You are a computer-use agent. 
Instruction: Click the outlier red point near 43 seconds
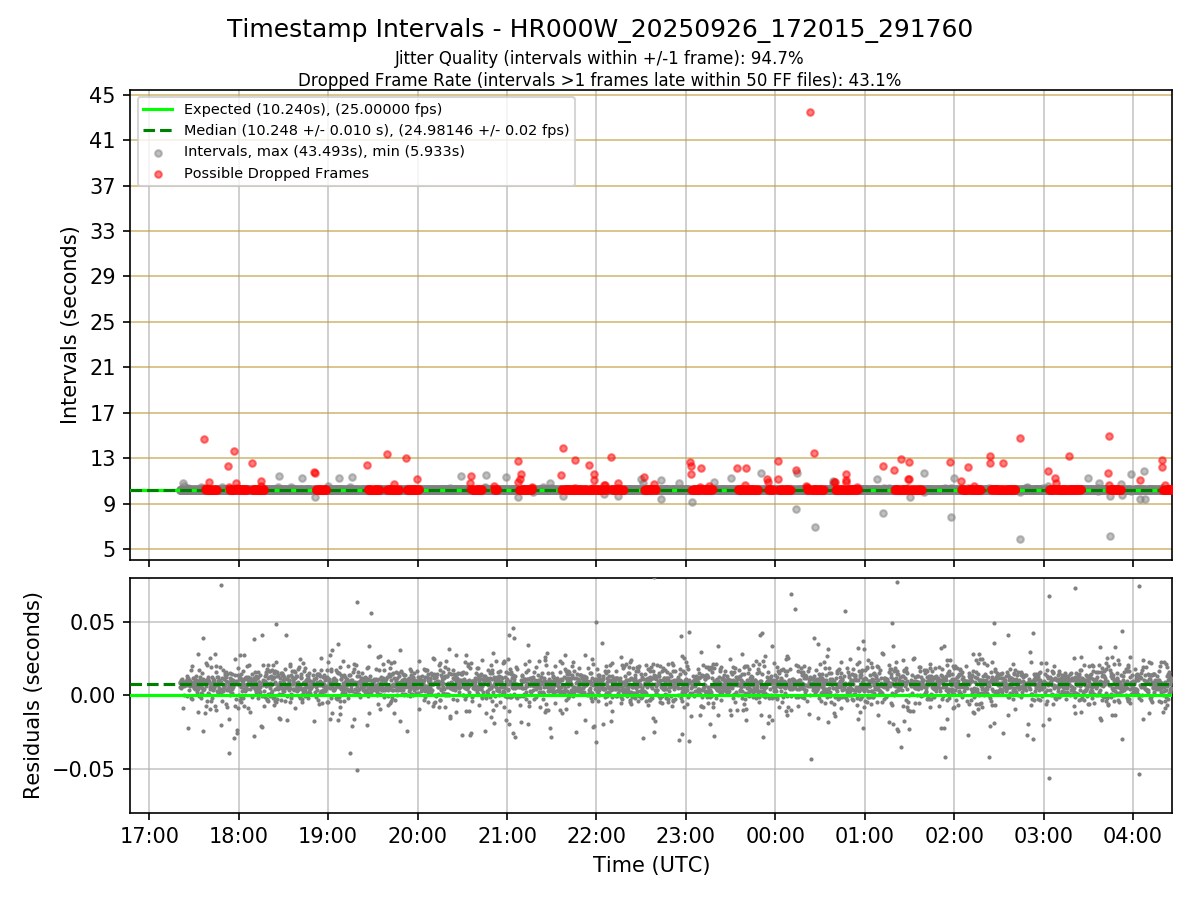coord(810,112)
